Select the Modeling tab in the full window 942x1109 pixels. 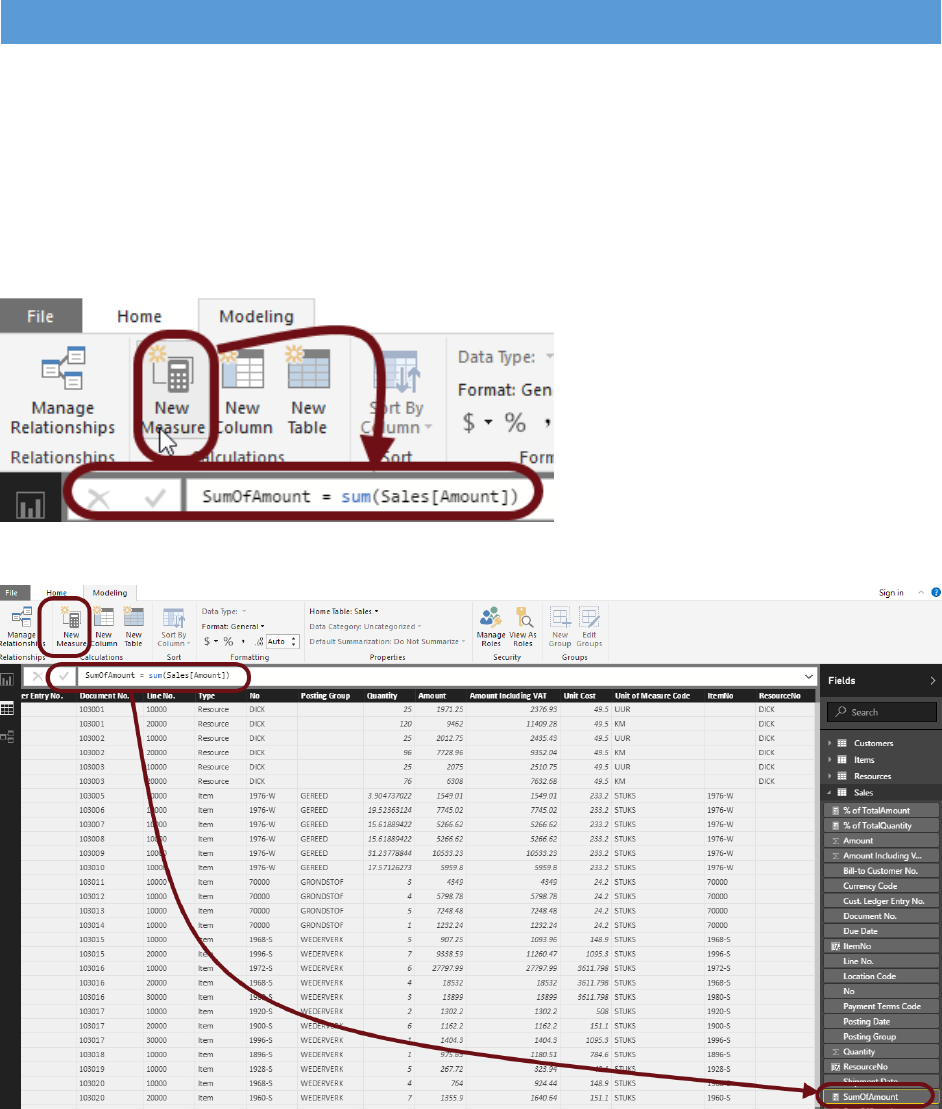(x=110, y=593)
